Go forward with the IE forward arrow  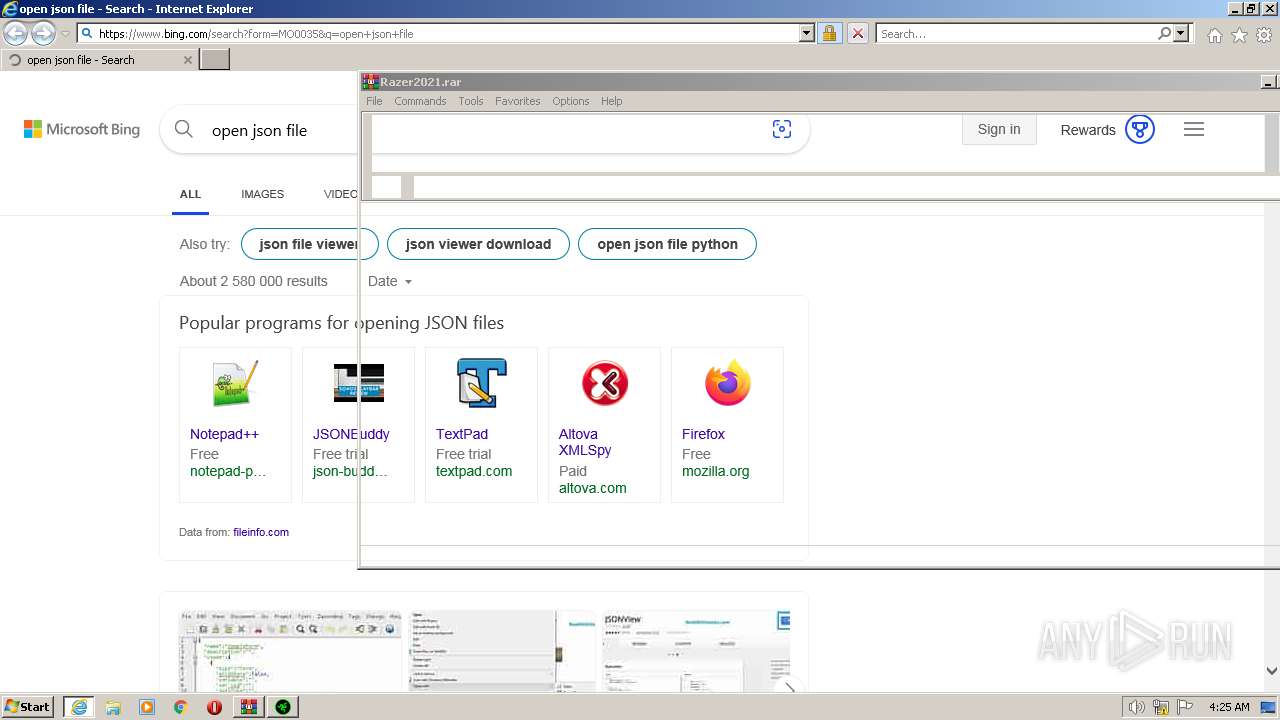[43, 34]
